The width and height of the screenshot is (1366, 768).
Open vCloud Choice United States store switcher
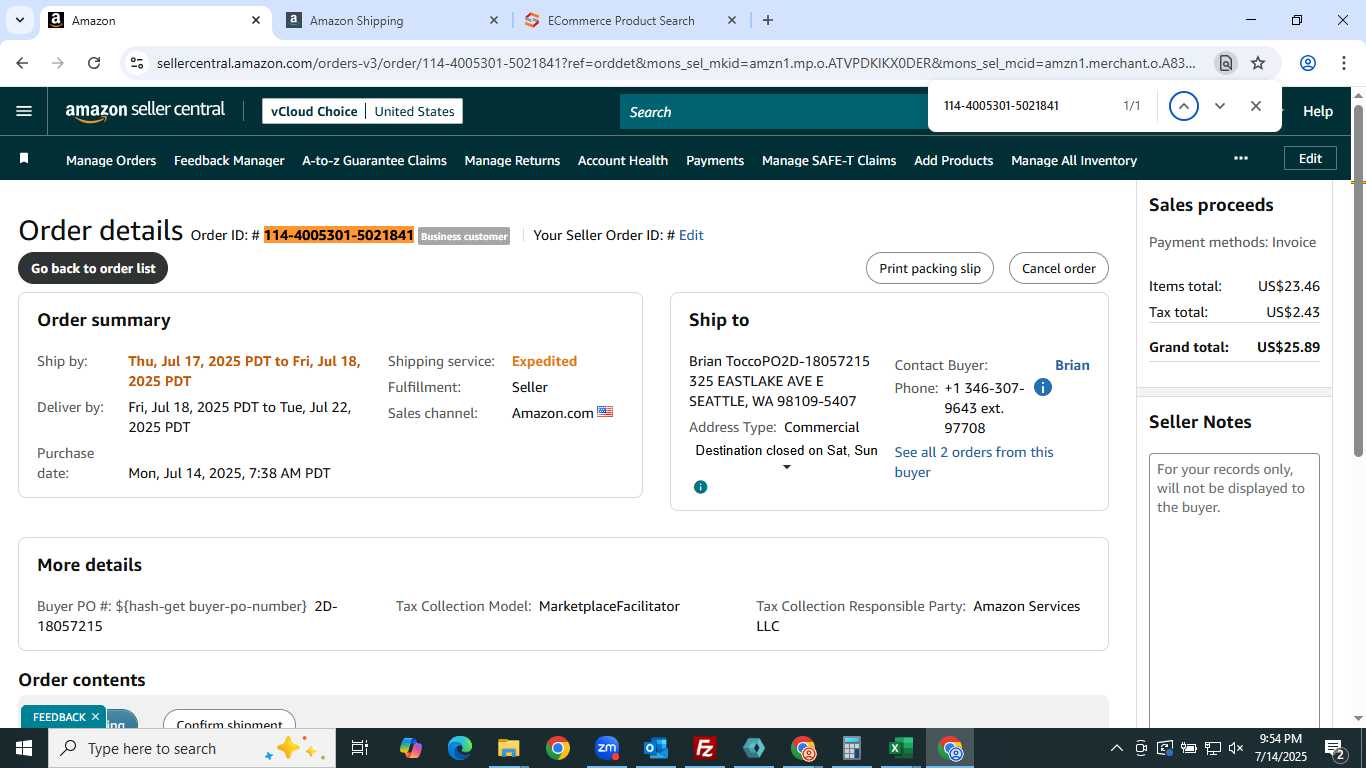[362, 111]
